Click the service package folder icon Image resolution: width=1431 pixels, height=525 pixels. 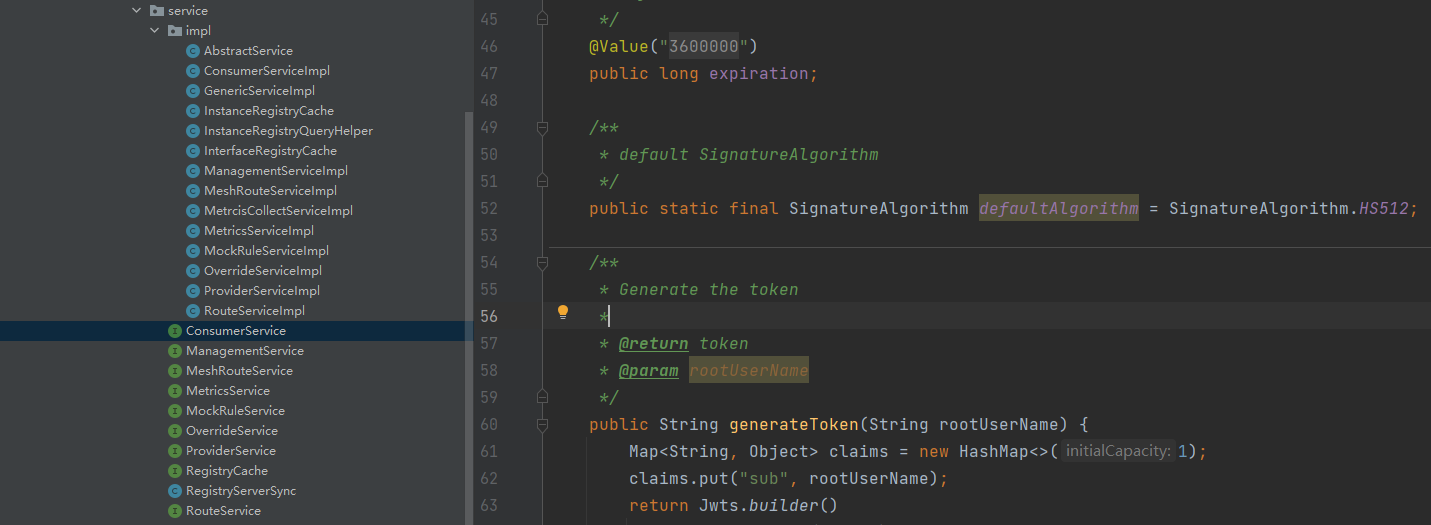tap(156, 11)
